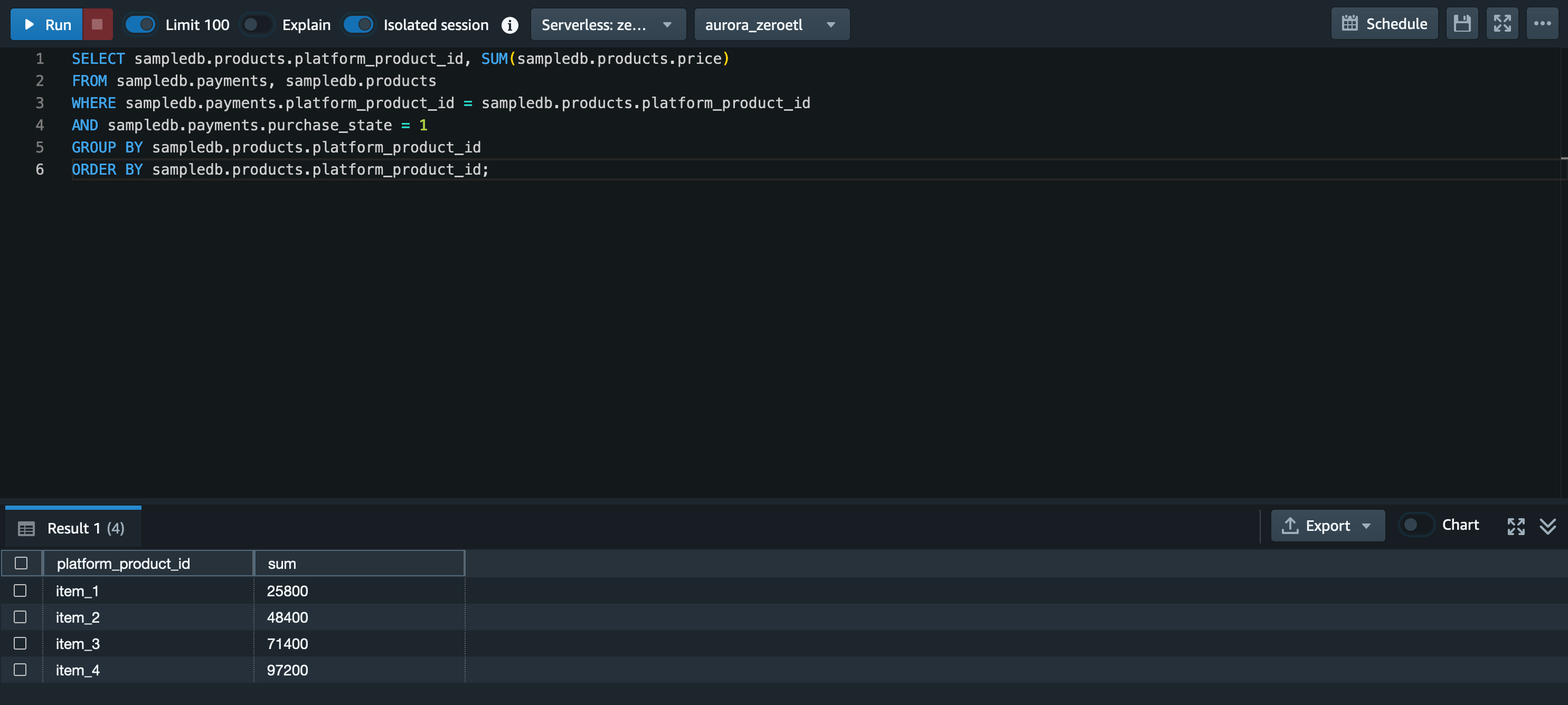Select all rows checkbox in header
Viewport: 1568px width, 705px height.
21,563
